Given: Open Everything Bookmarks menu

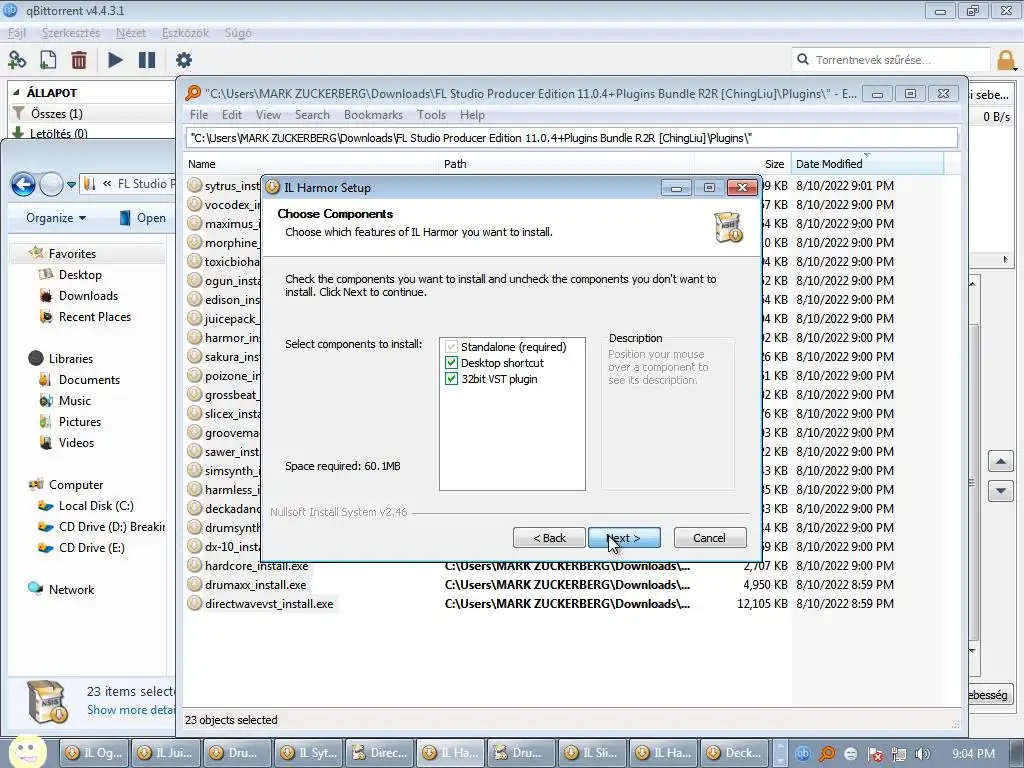Looking at the screenshot, I should click(x=373, y=115).
